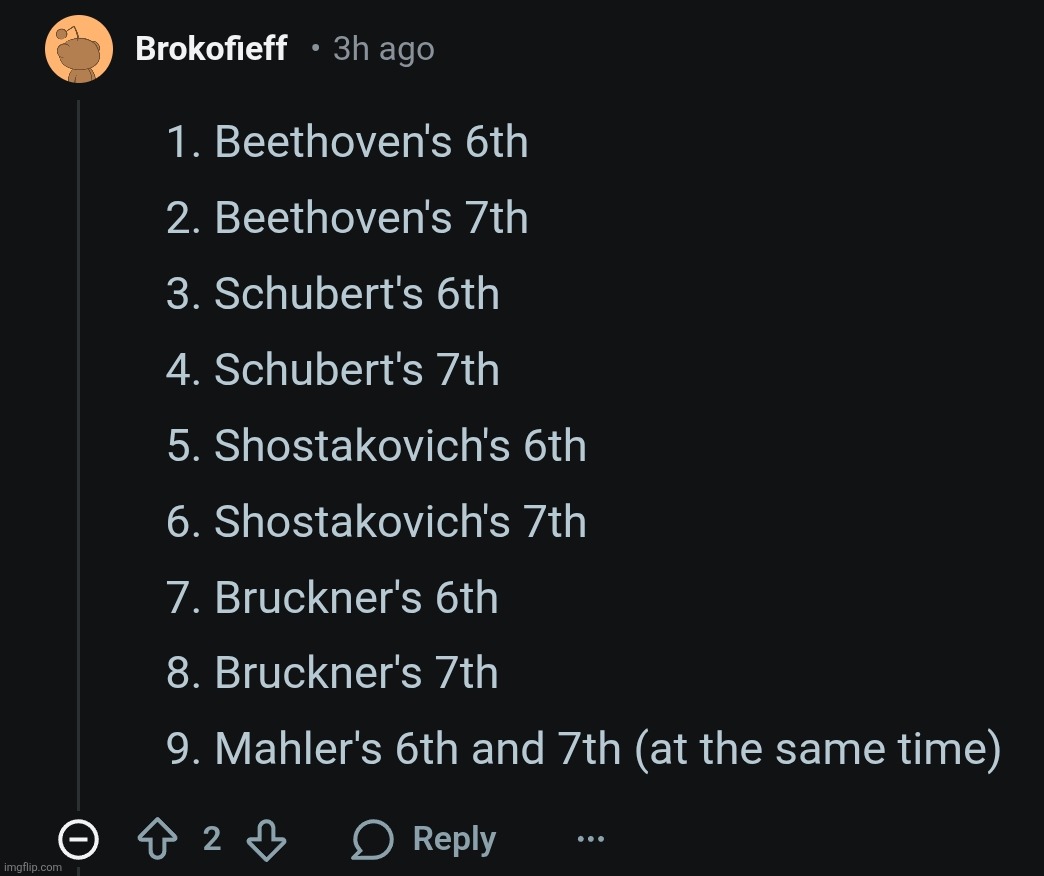
Task: Click the Brokofieff username link
Action: tap(211, 48)
